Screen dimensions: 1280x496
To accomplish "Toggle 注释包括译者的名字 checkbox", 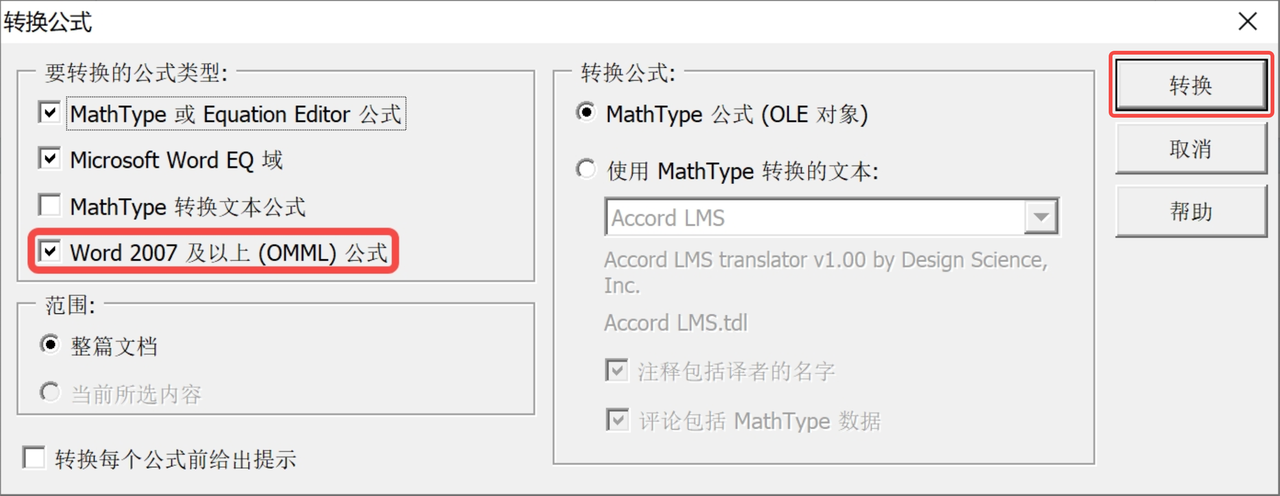I will tap(615, 371).
